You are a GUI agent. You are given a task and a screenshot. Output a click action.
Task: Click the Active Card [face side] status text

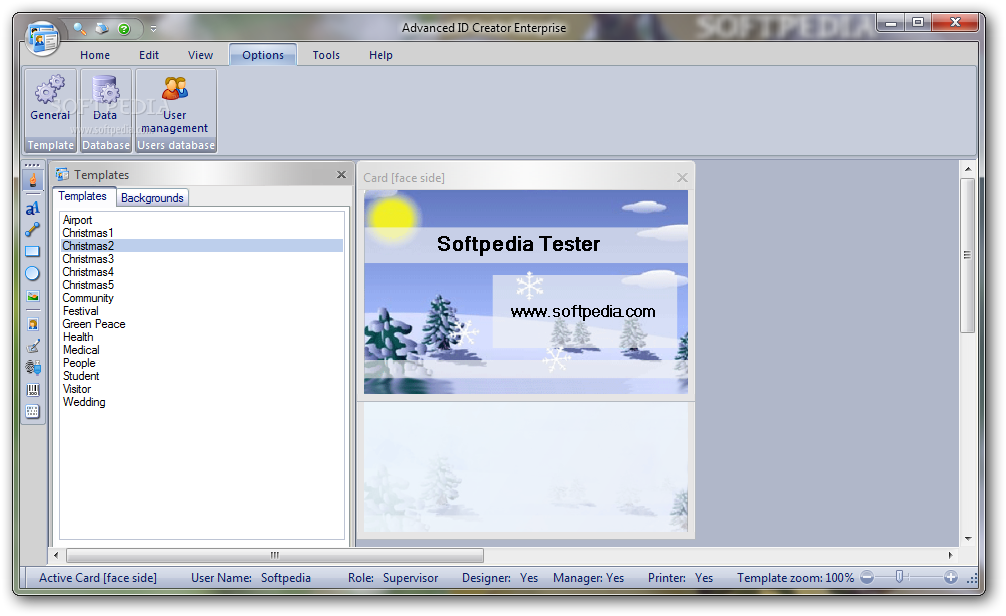click(x=98, y=578)
